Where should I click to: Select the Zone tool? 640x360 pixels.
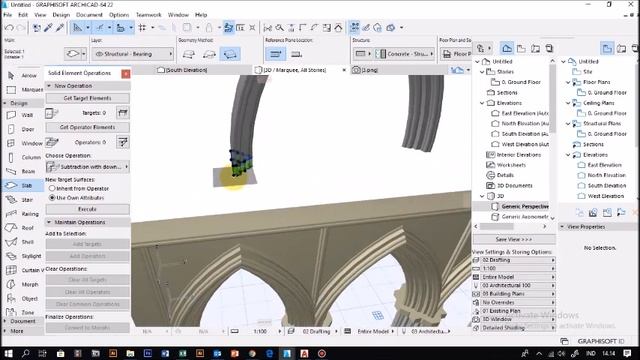24,312
